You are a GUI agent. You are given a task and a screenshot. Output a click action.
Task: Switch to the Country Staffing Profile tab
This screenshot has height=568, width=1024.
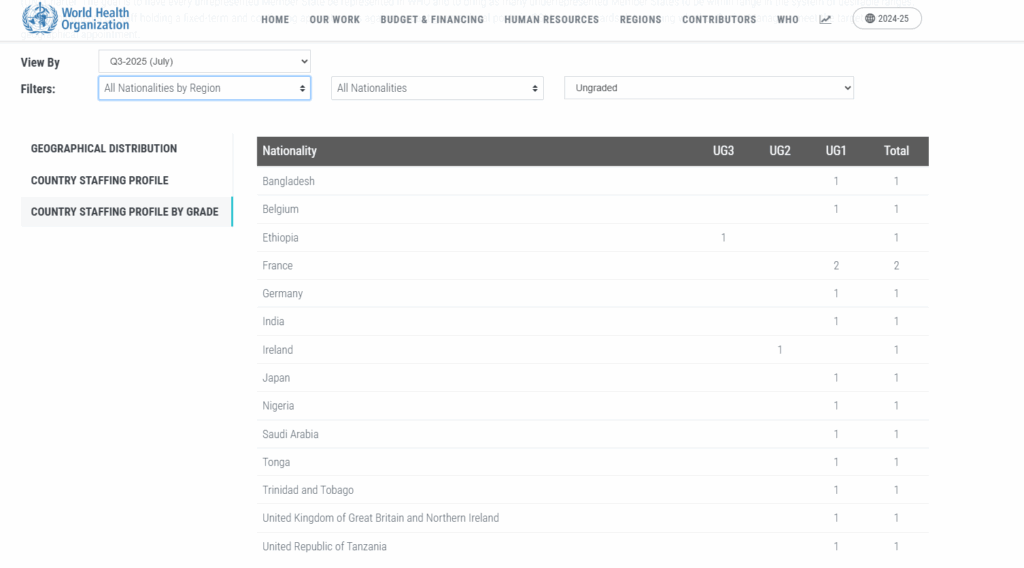(x=100, y=180)
